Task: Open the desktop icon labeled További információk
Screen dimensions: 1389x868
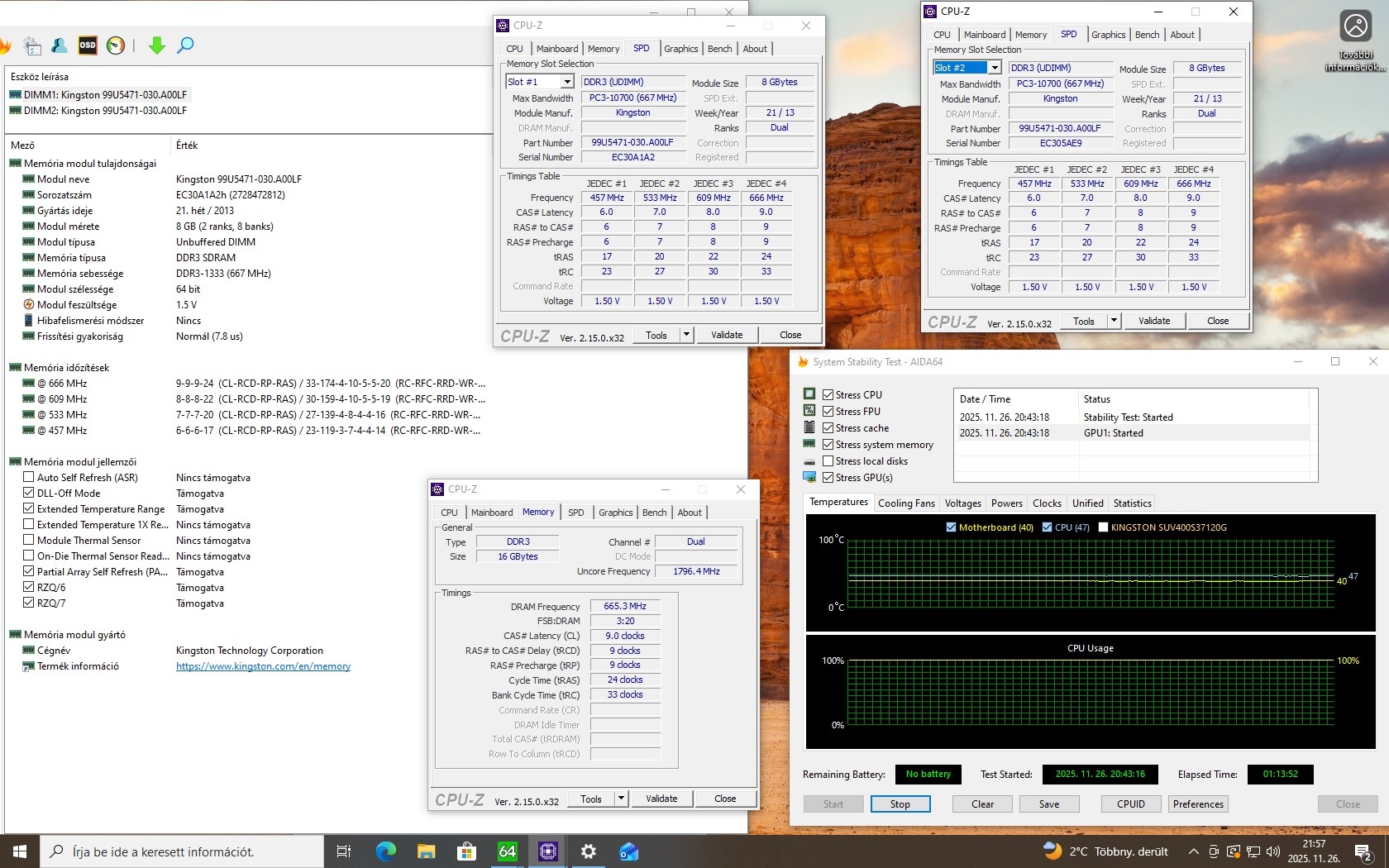Action: click(x=1356, y=41)
